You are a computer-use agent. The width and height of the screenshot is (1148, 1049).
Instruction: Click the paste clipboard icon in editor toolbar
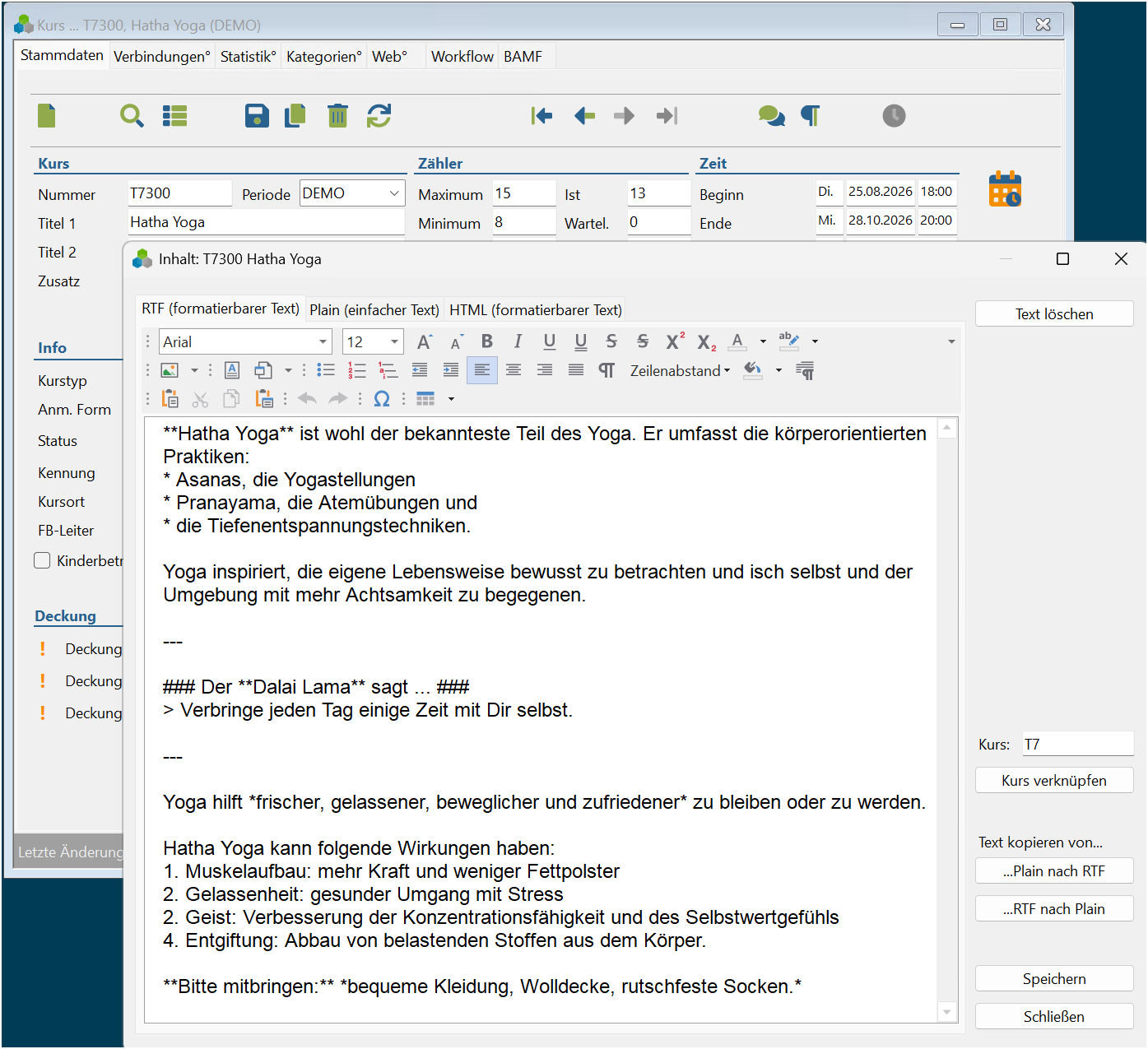pos(170,399)
